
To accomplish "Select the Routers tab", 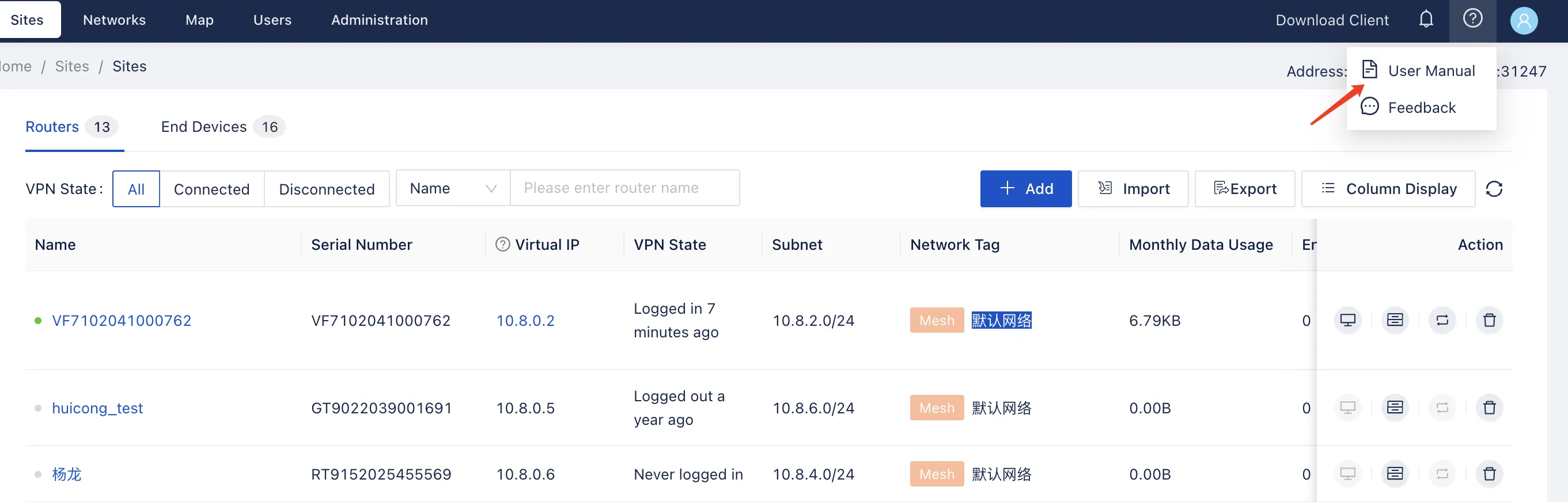I will [72, 127].
